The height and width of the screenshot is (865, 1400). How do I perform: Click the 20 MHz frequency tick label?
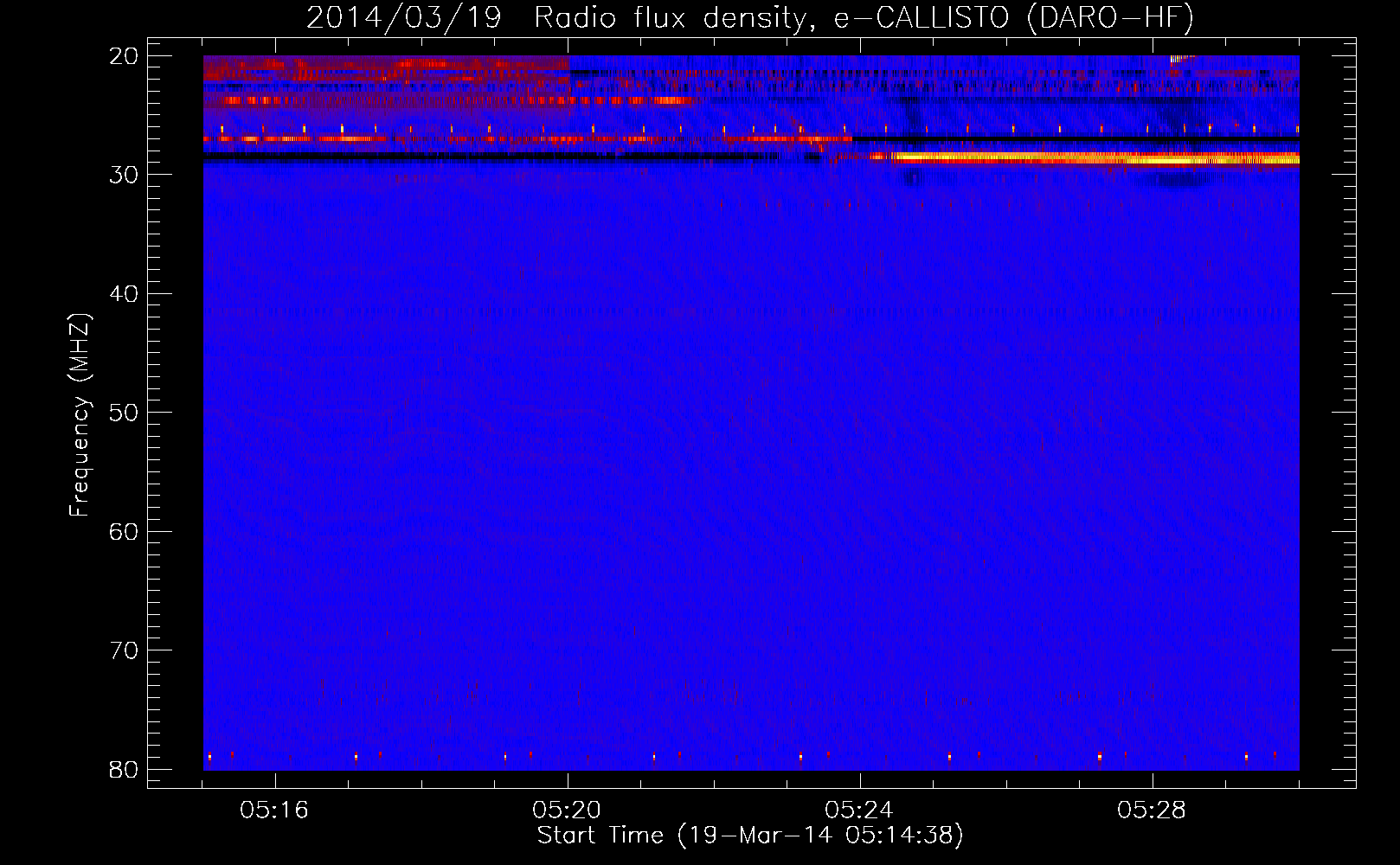pos(124,56)
